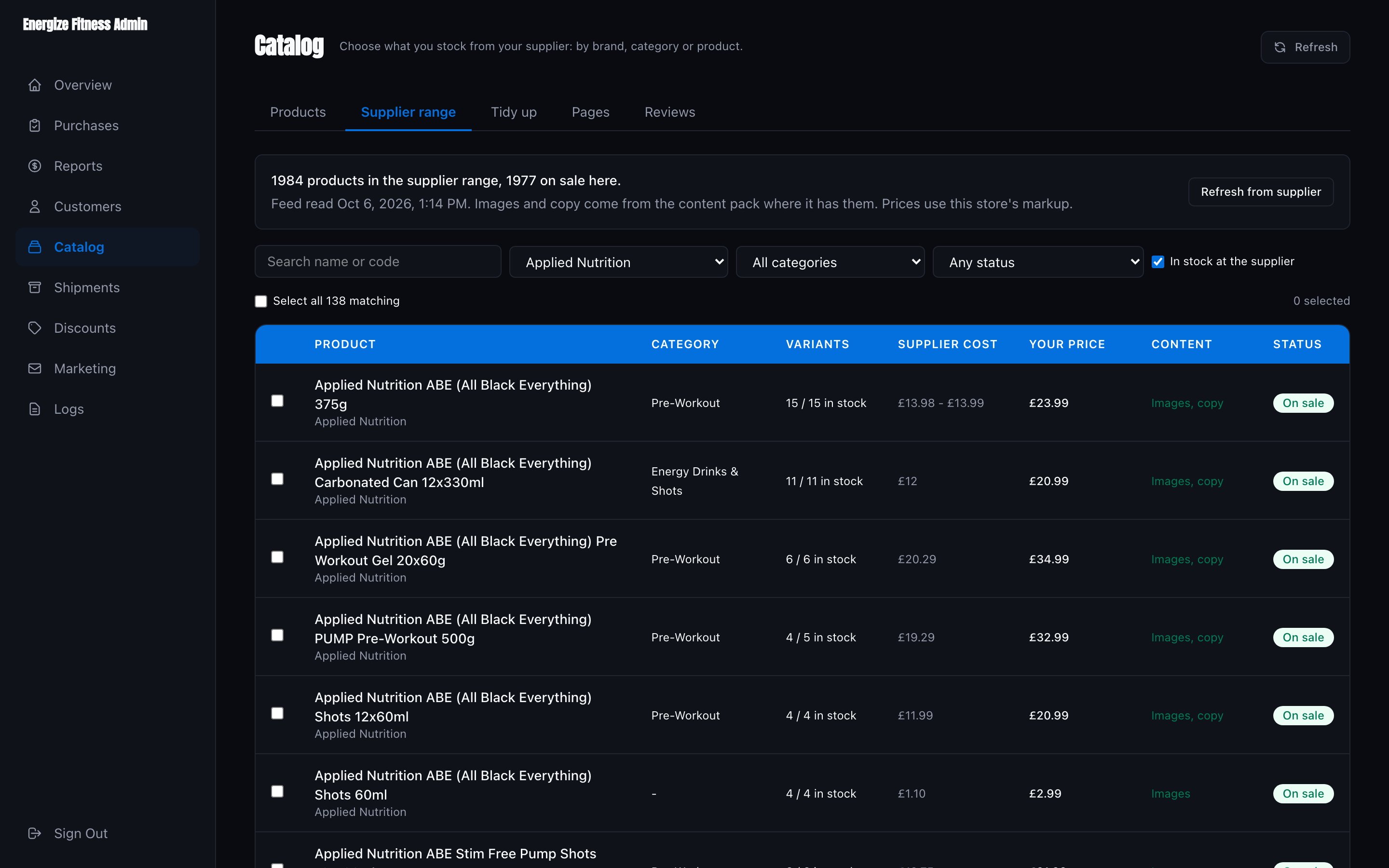Click the SUPPLIER COST column header
This screenshot has width=1389, height=868.
pyautogui.click(x=947, y=344)
